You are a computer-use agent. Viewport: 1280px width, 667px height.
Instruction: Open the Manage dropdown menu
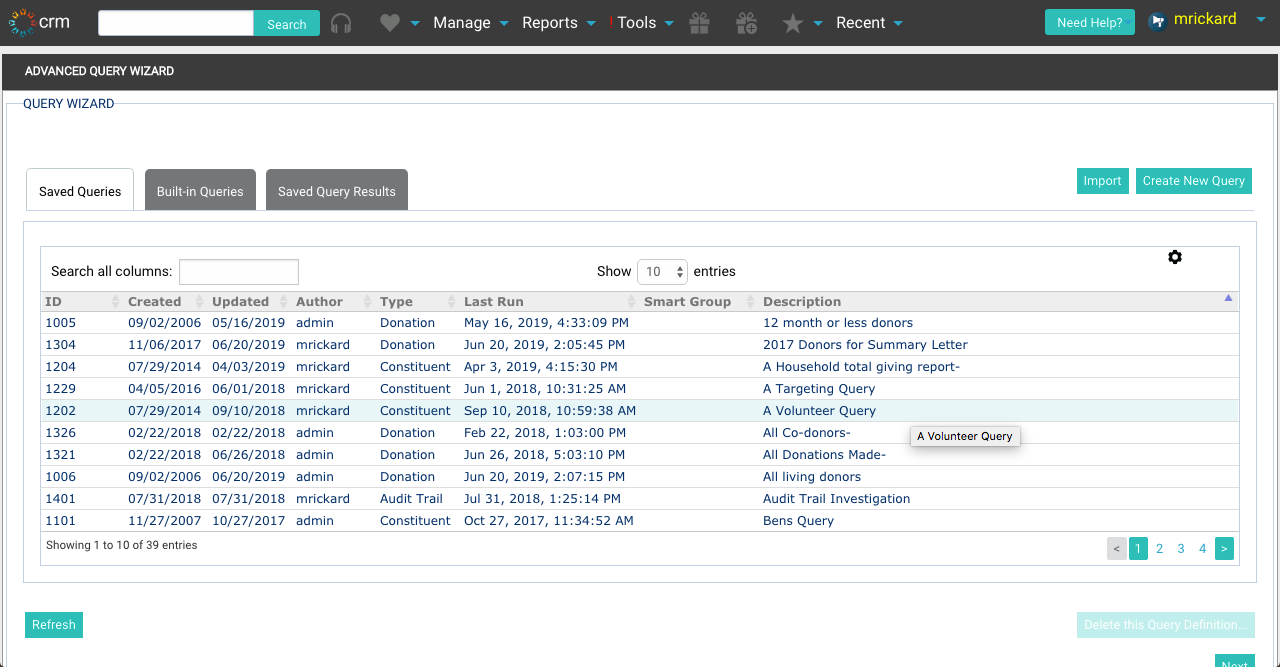463,22
